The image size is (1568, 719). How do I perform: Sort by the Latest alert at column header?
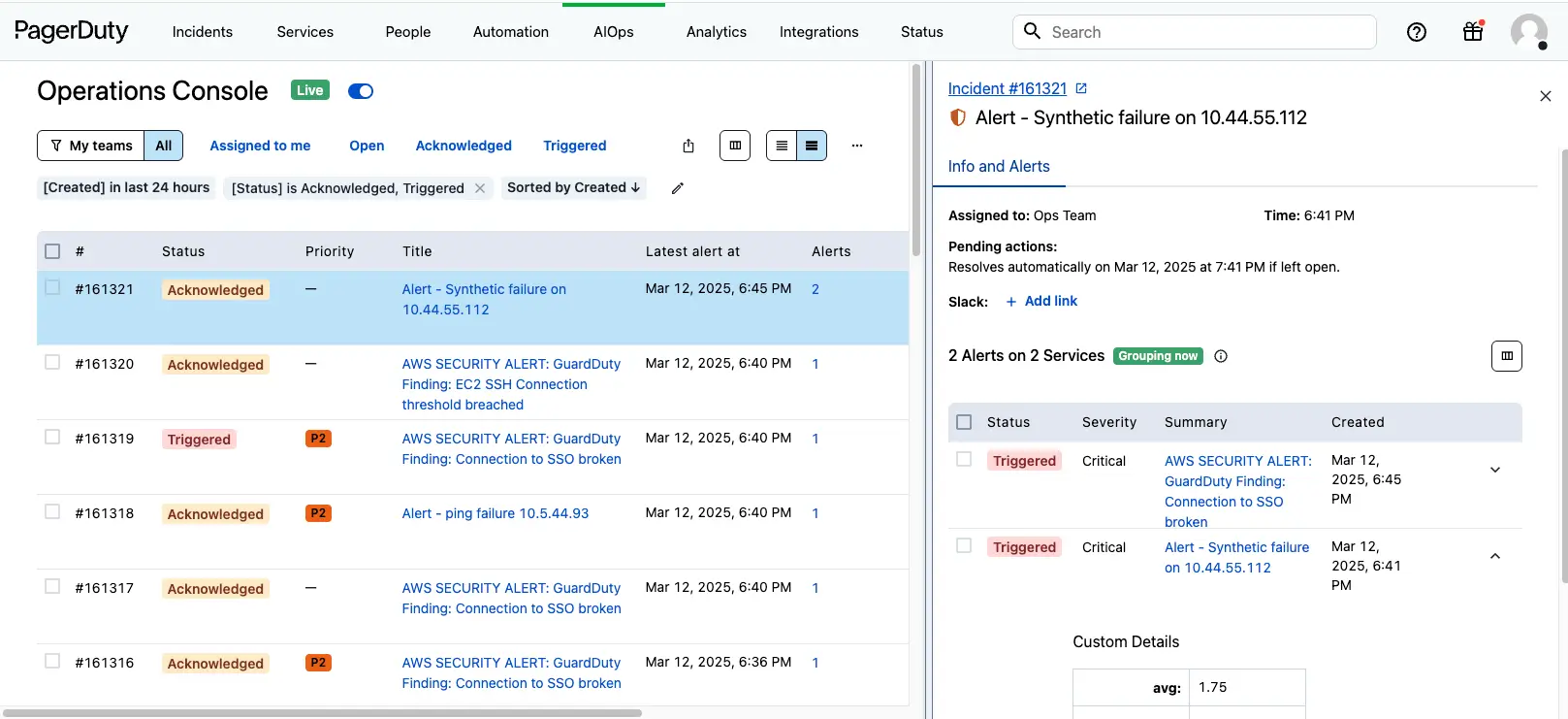(692, 251)
